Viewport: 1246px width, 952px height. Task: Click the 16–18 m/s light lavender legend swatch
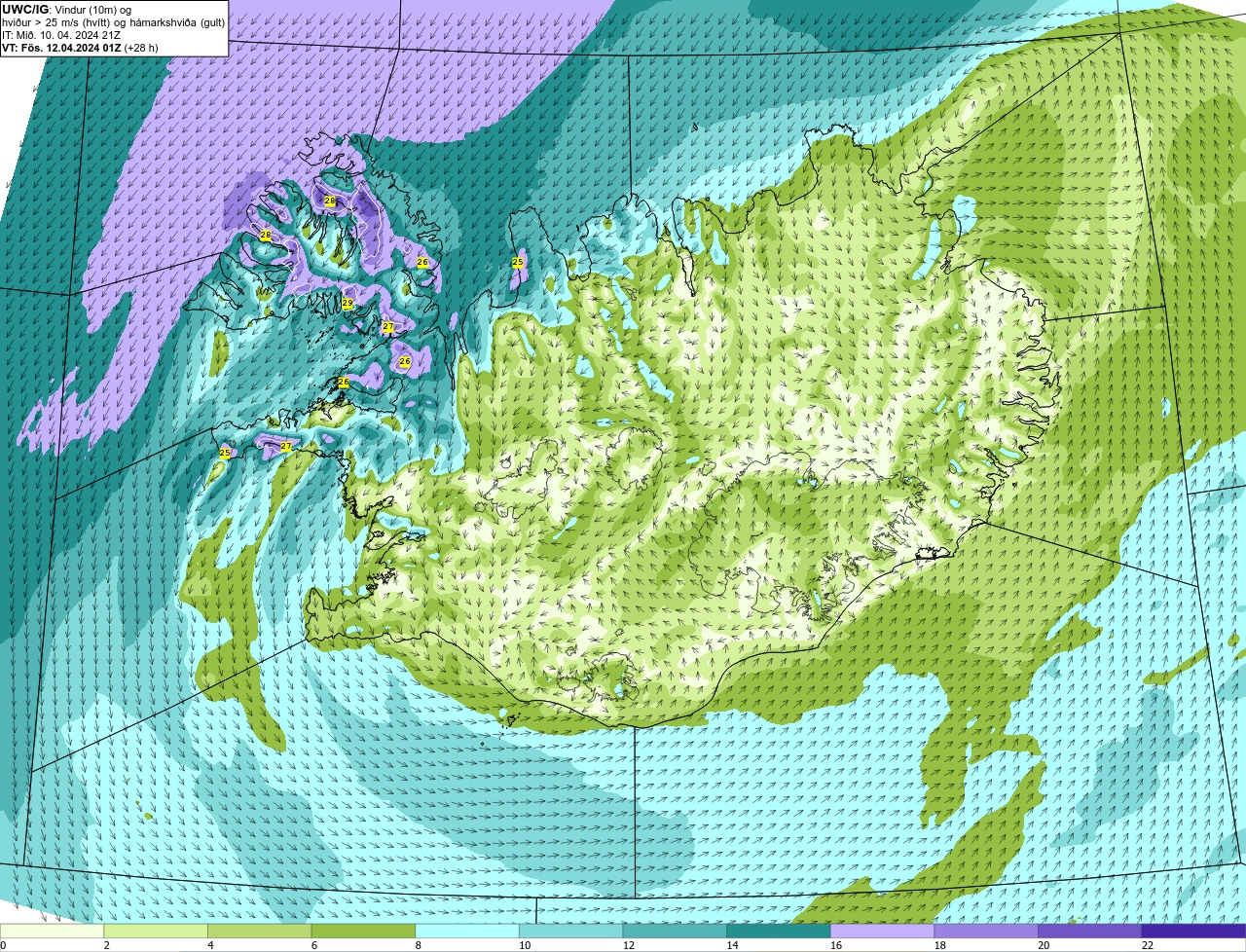882,932
